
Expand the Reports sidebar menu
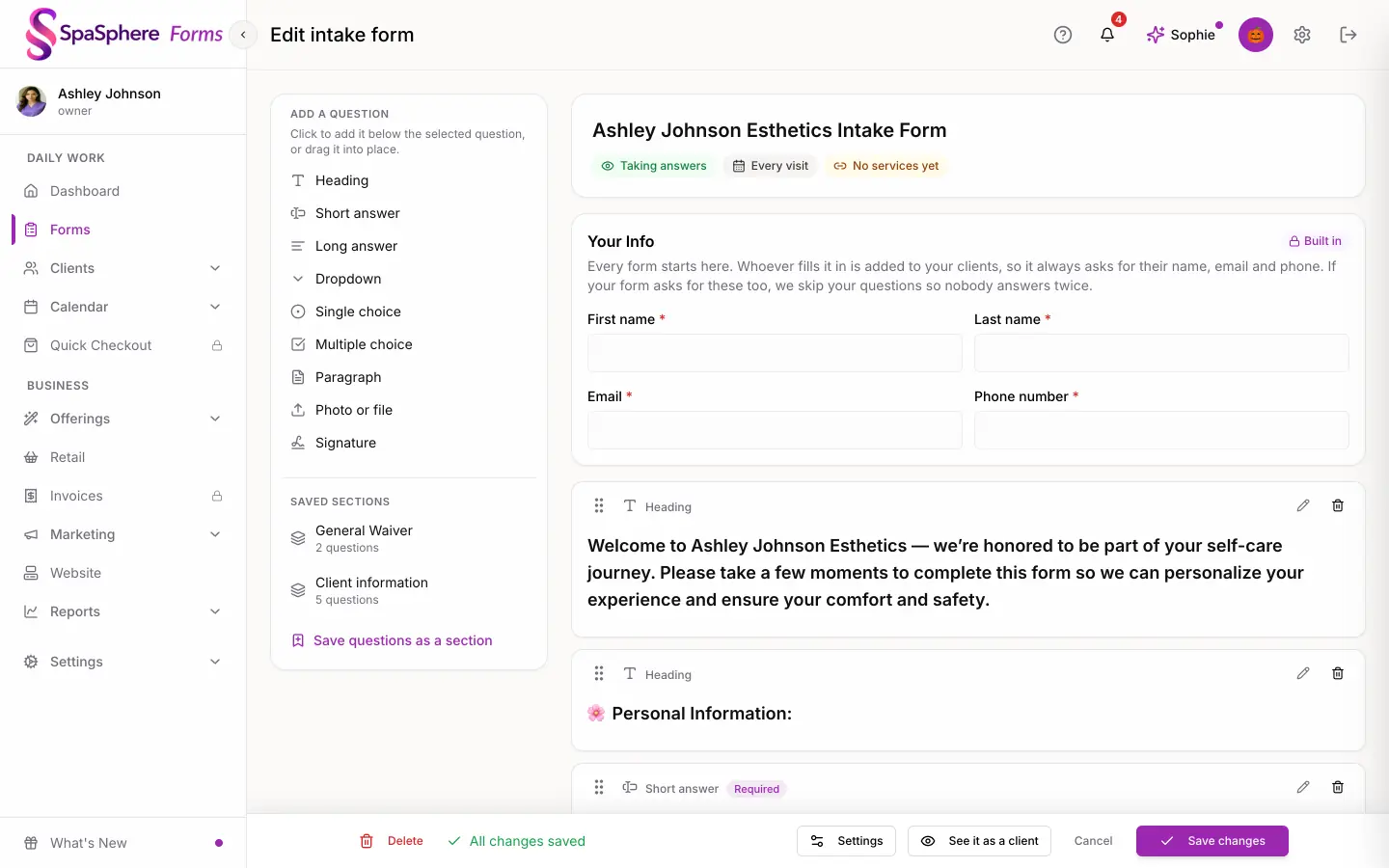123,611
